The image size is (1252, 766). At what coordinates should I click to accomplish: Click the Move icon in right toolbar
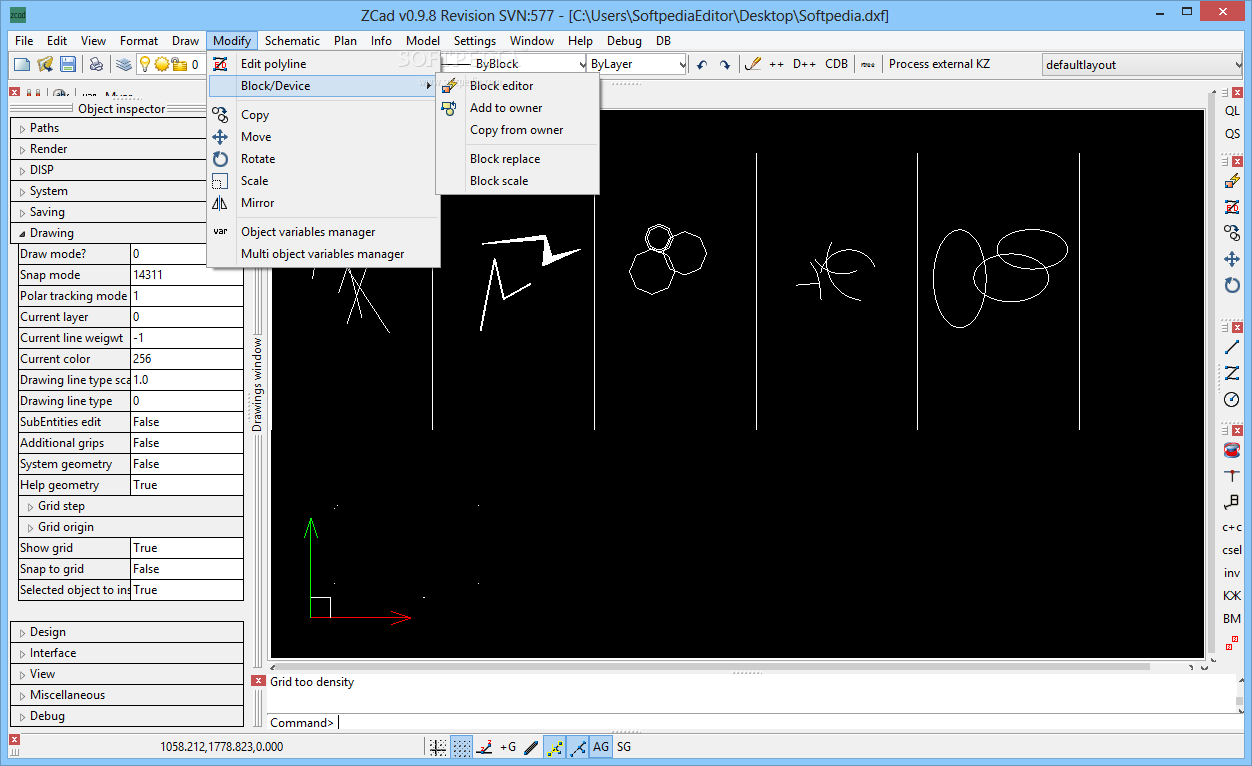click(x=1232, y=259)
